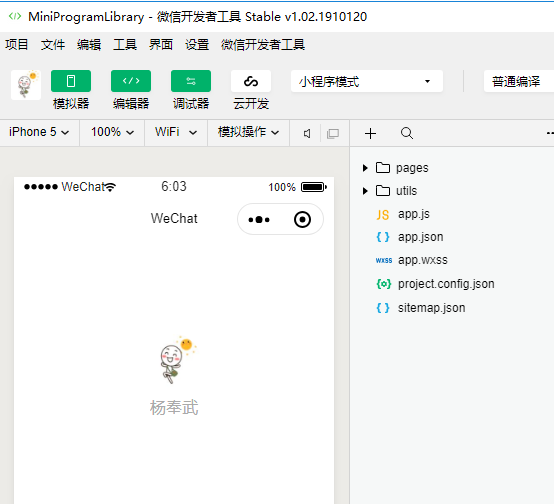The width and height of the screenshot is (554, 504).
Task: Expand the utils folder arrow
Action: tap(365, 191)
